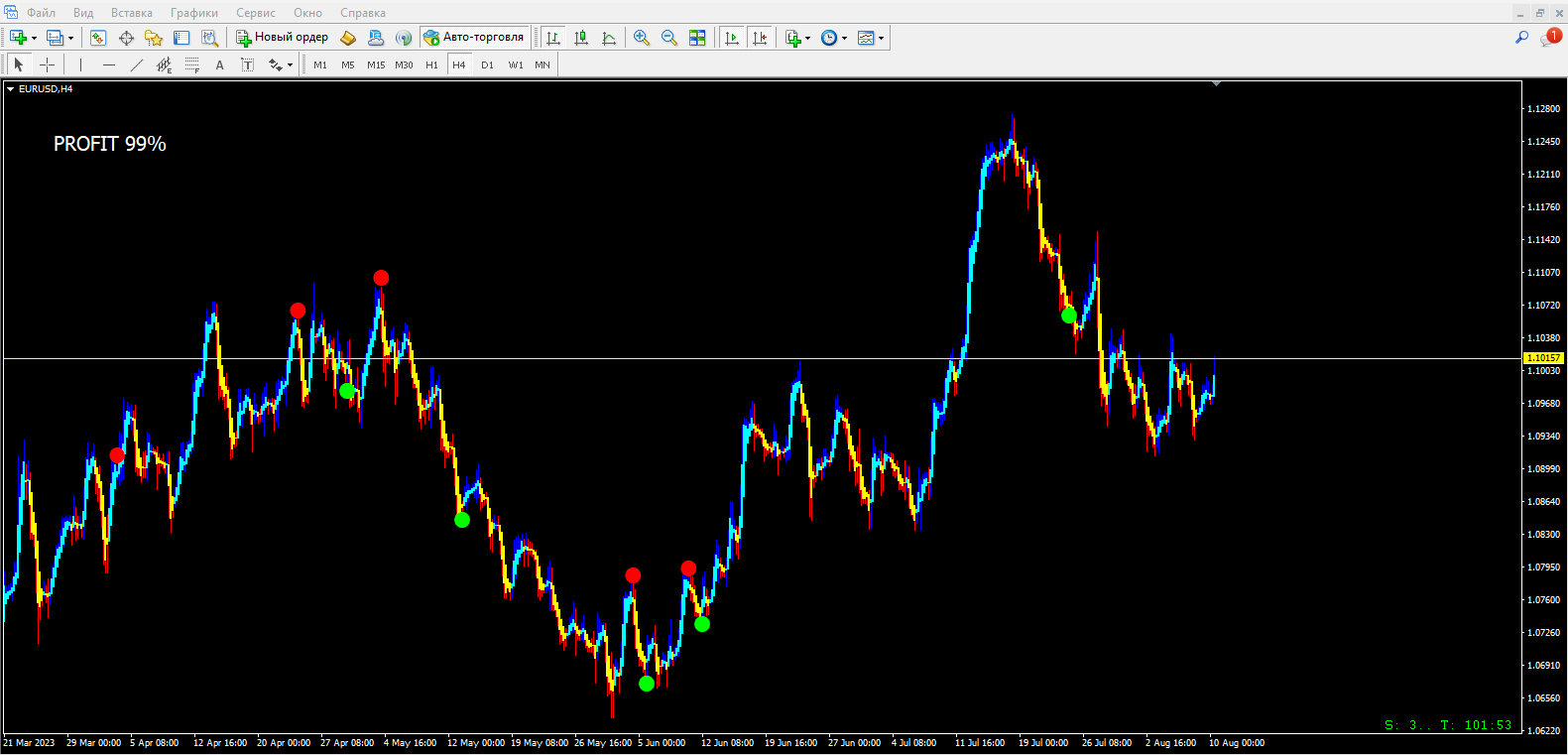Click the search magnifier icon
The width and height of the screenshot is (1568, 756).
[1521, 37]
